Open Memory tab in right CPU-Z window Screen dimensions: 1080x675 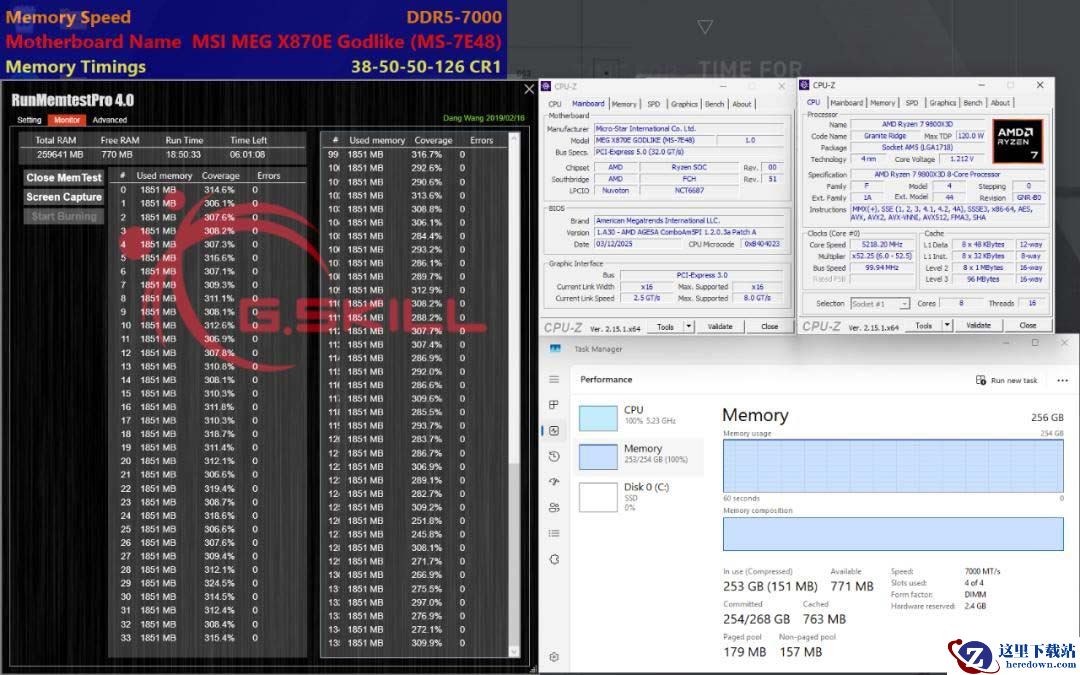click(x=882, y=103)
